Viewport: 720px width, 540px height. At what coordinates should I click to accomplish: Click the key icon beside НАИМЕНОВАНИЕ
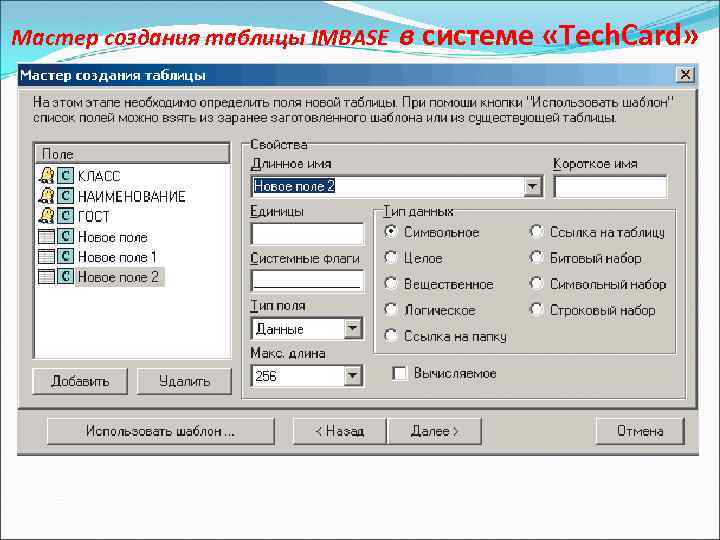click(x=46, y=196)
